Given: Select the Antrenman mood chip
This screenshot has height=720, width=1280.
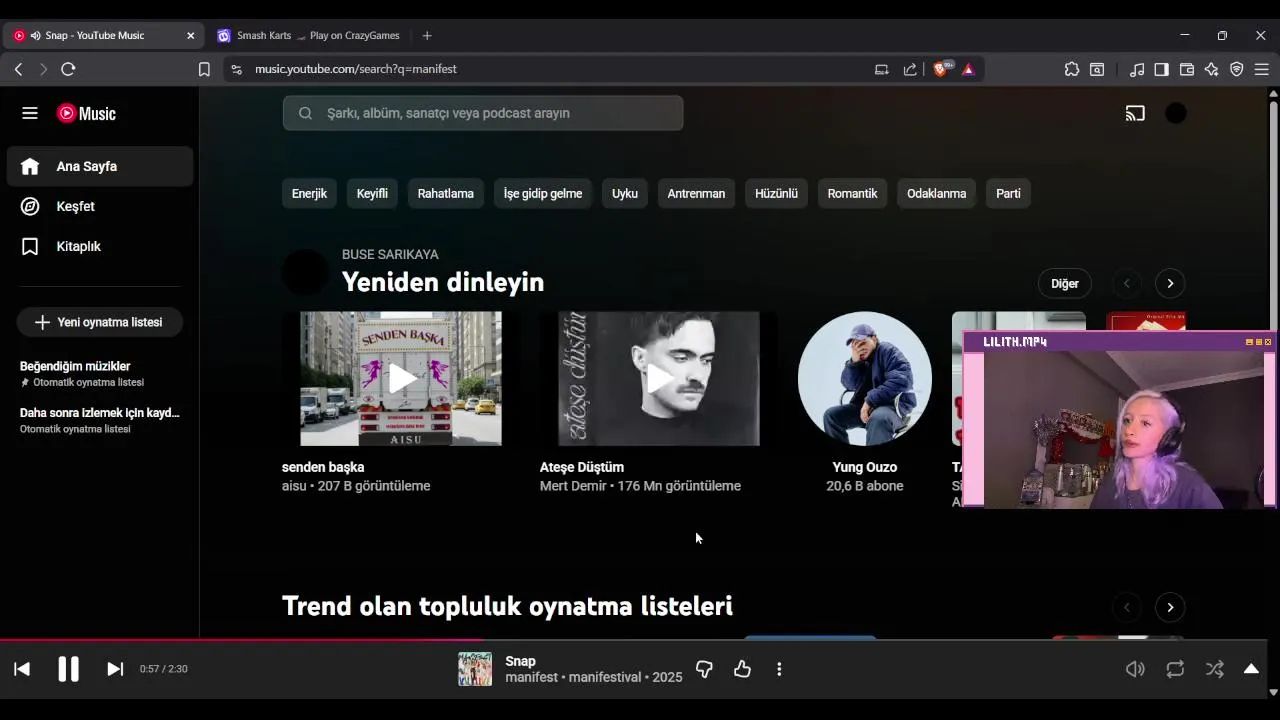Looking at the screenshot, I should (x=696, y=193).
